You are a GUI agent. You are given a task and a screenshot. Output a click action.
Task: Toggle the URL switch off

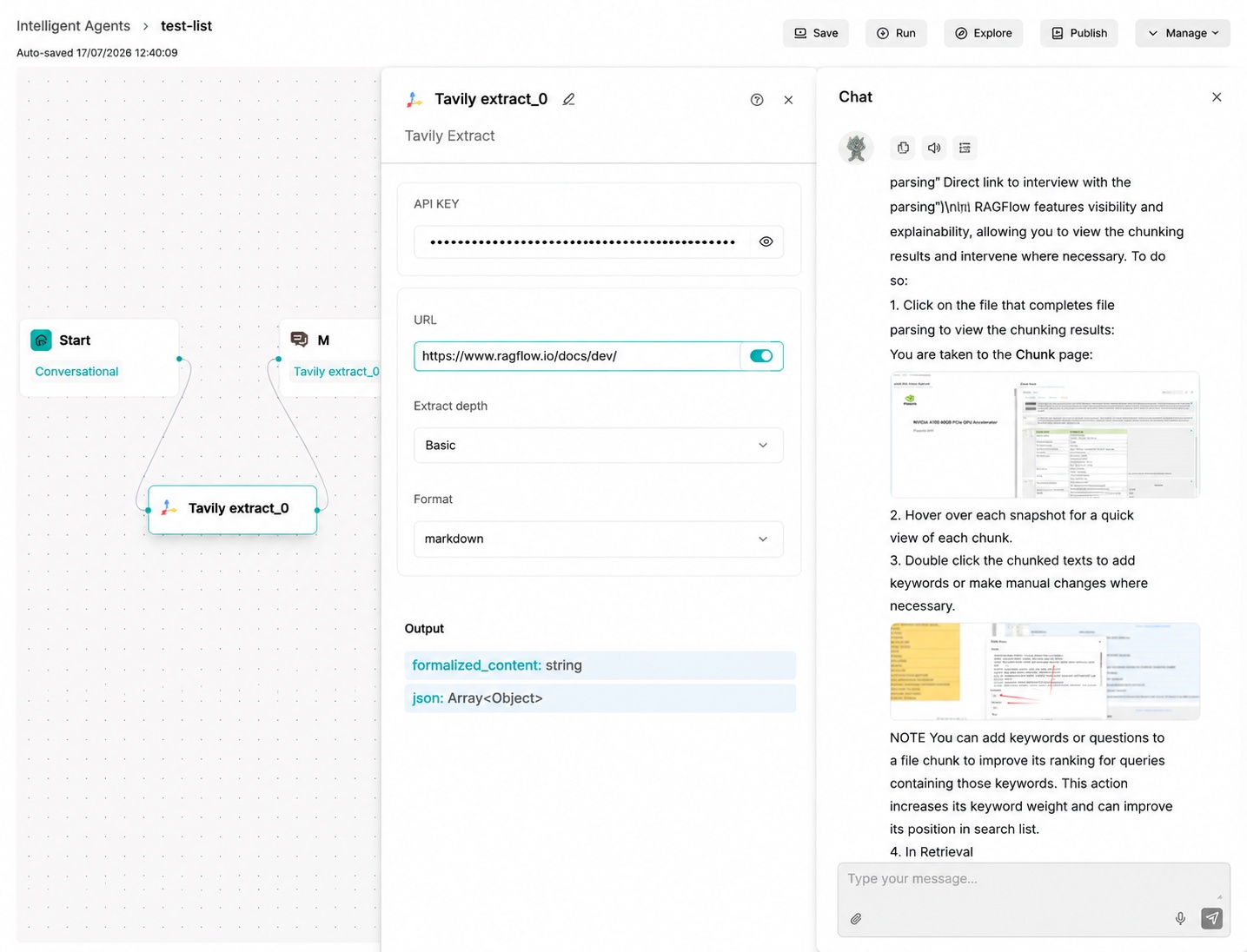(x=761, y=356)
